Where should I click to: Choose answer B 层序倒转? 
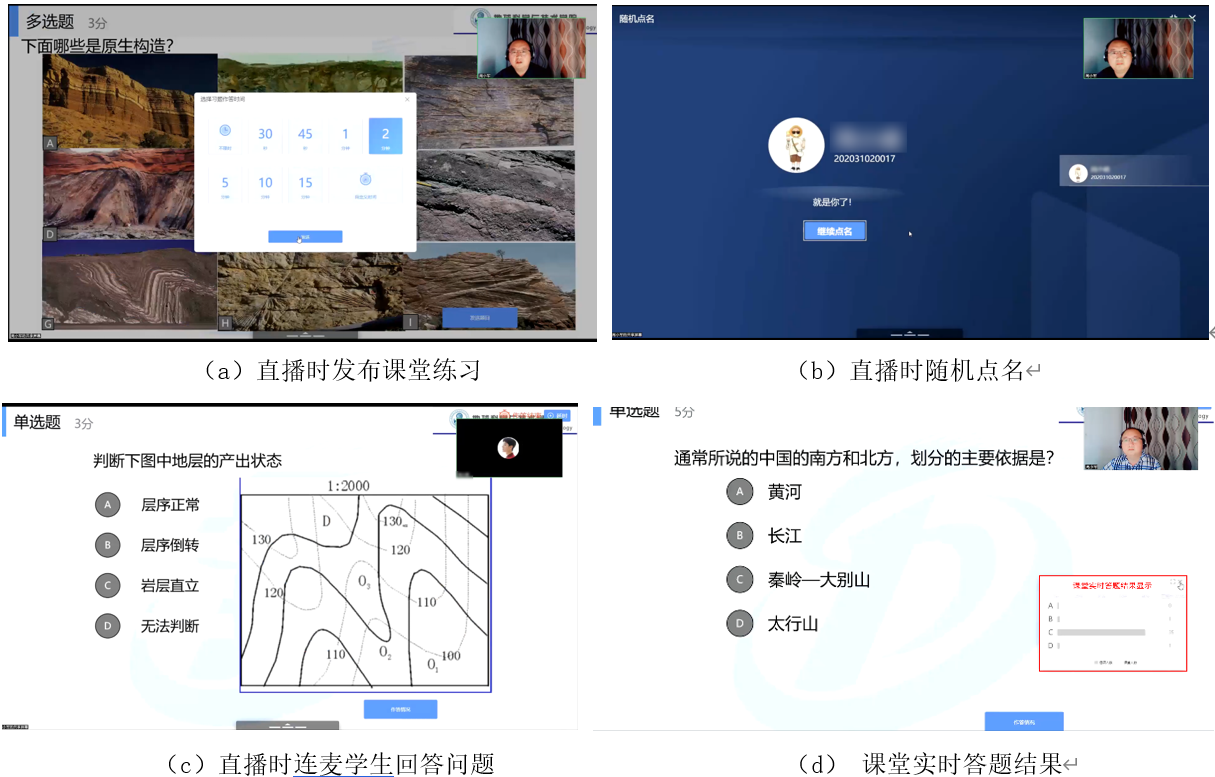click(107, 545)
